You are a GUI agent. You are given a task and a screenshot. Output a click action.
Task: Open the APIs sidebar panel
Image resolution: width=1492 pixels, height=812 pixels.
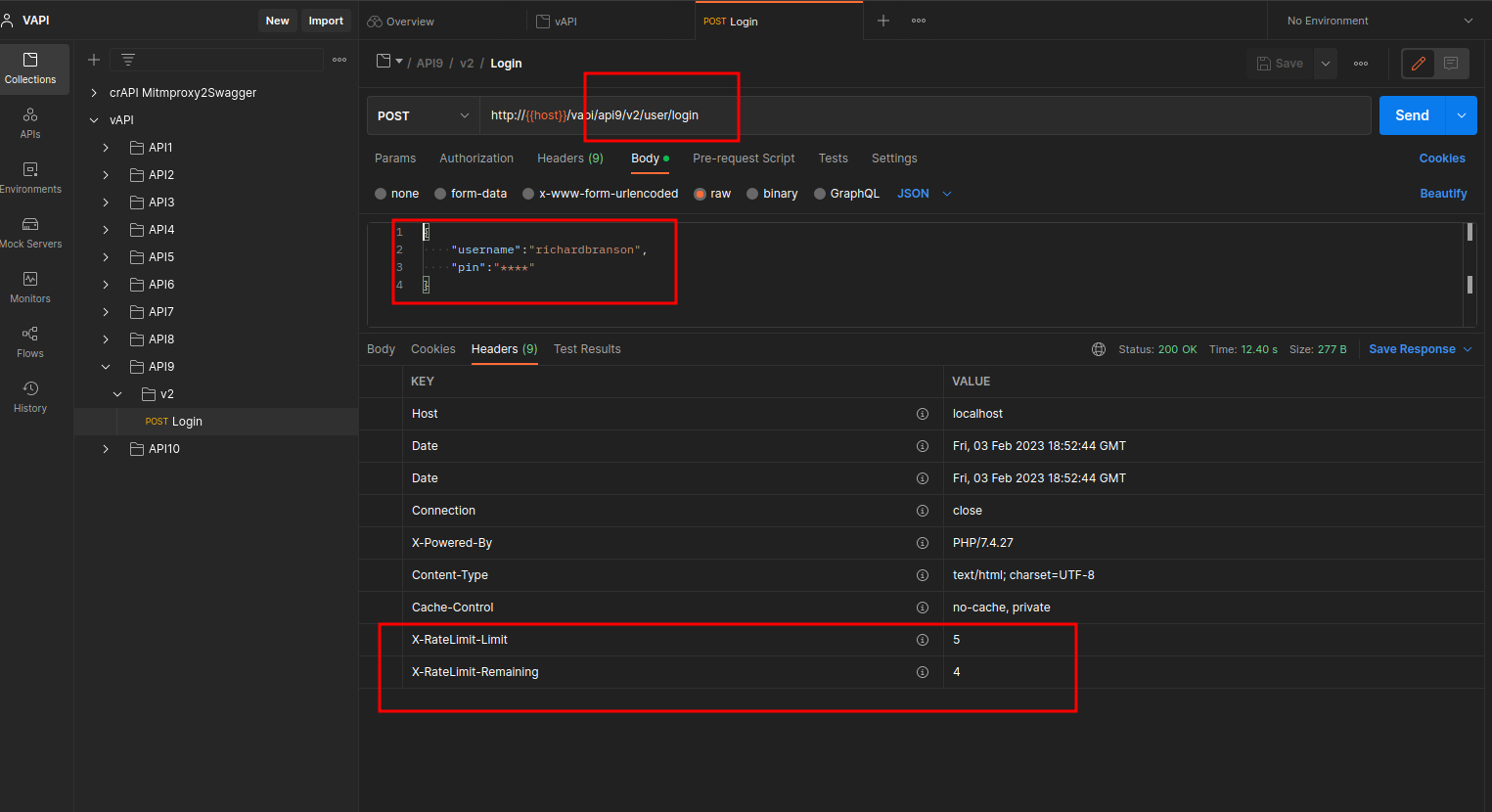tap(30, 123)
